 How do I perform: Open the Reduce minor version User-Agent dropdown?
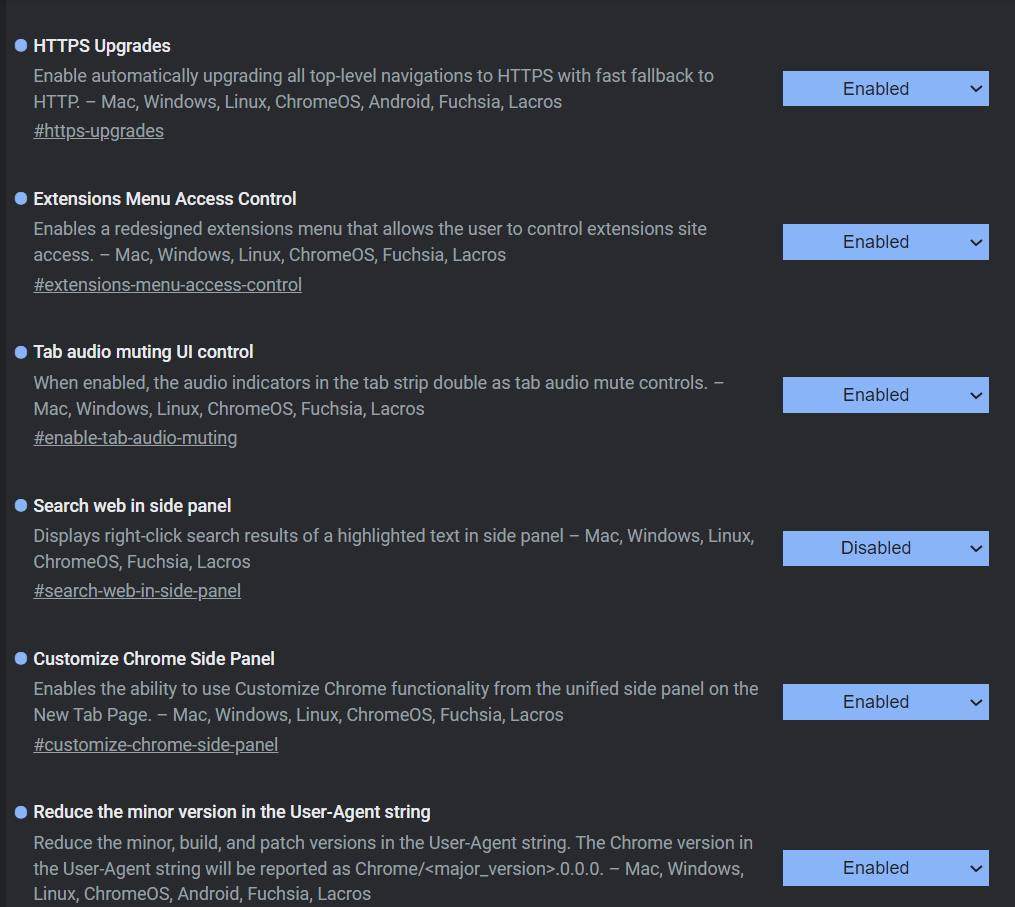(885, 868)
